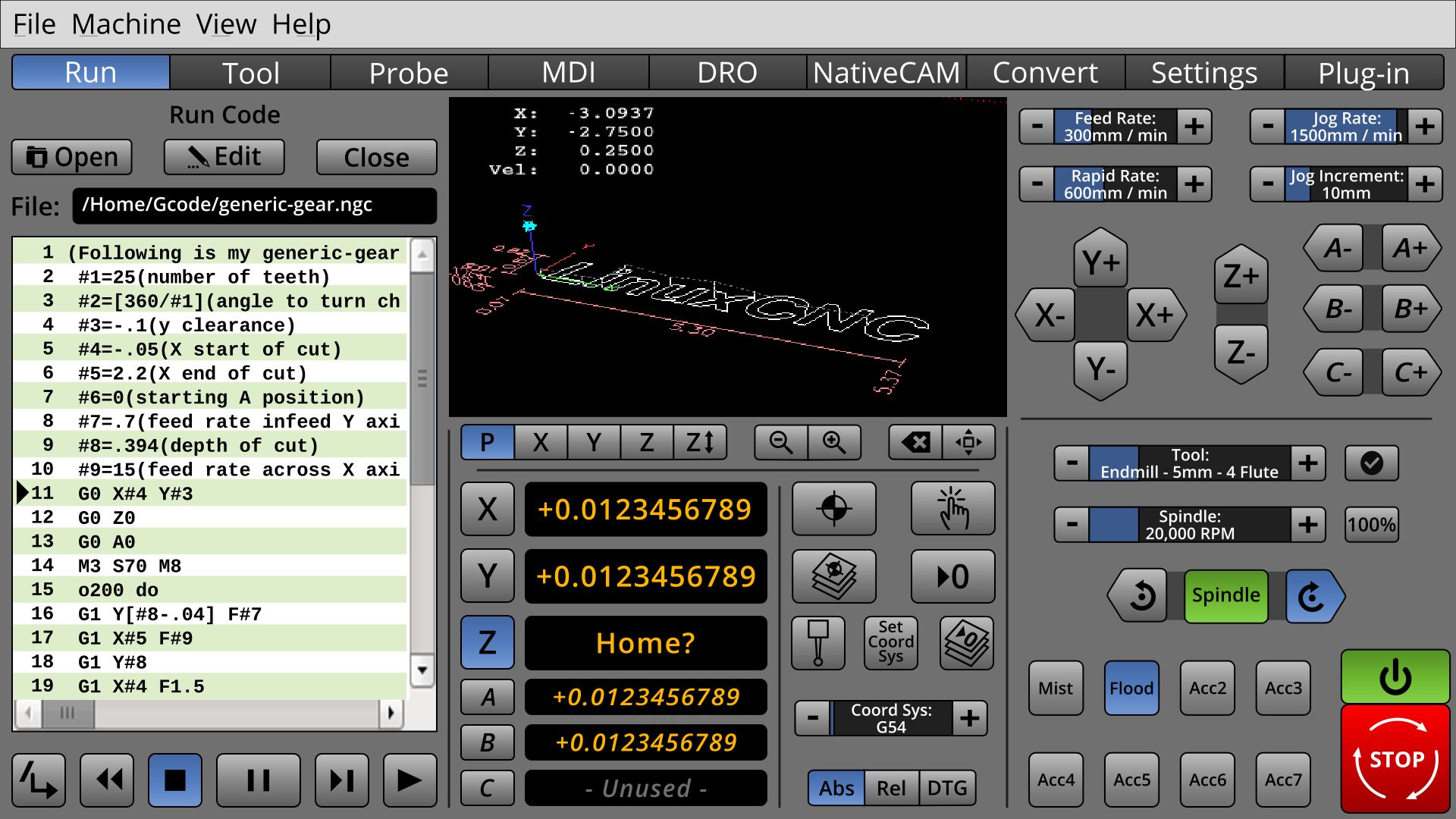
Task: Click the spindle clockwise rotation icon
Action: click(x=1314, y=596)
